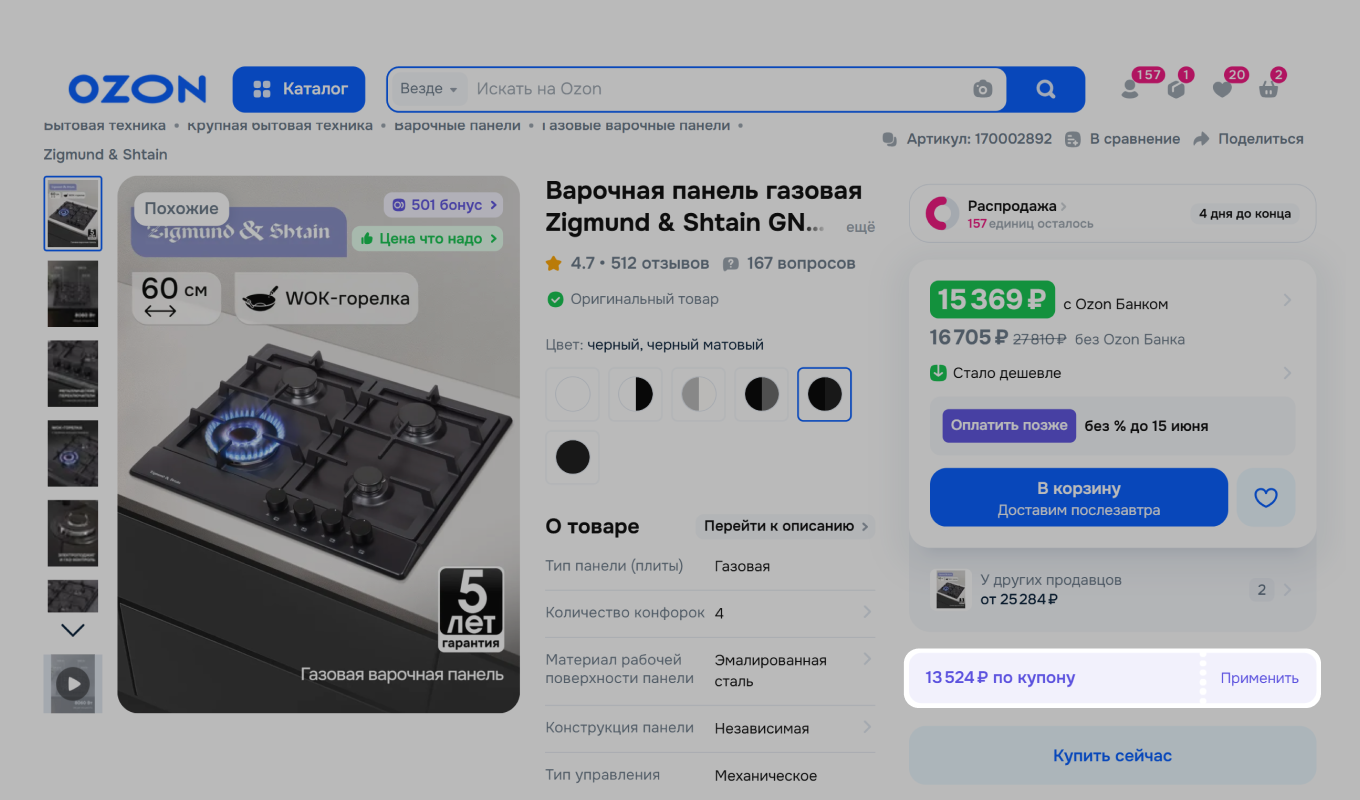This screenshot has height=800, width=1360.
Task: Open the Каталог menu
Action: (x=298, y=89)
